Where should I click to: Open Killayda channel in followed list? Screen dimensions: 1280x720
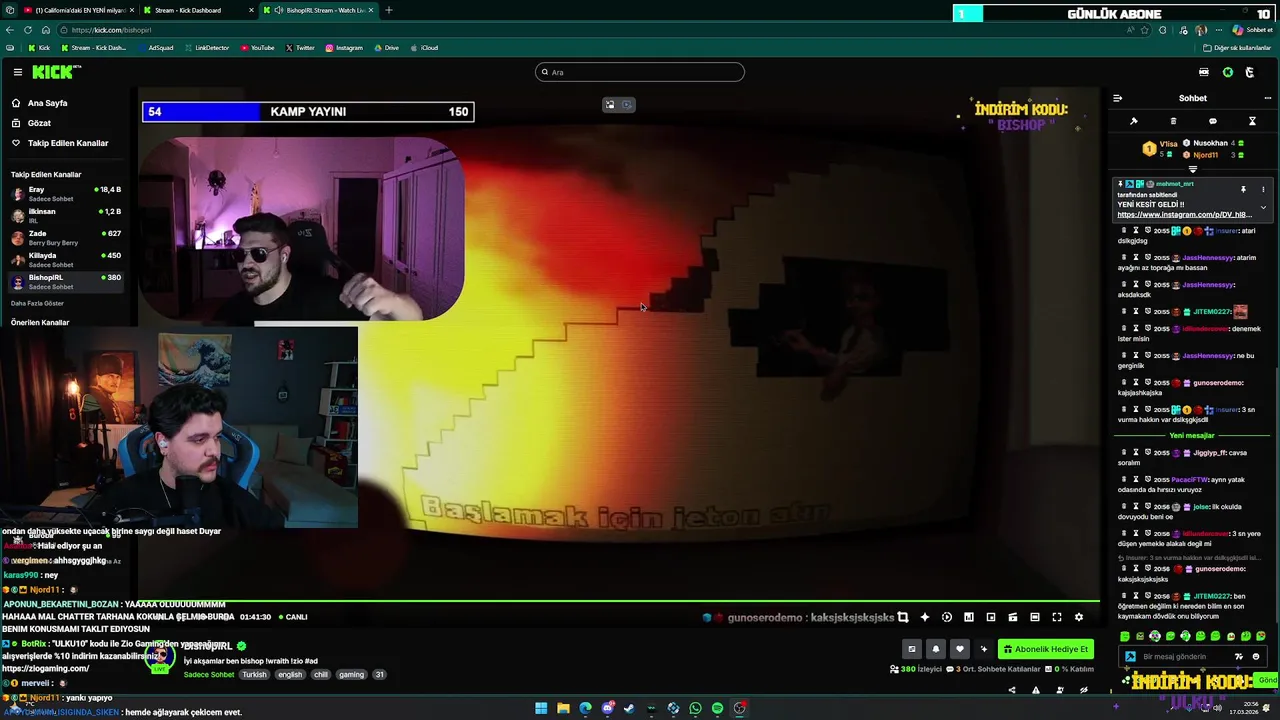[64, 259]
